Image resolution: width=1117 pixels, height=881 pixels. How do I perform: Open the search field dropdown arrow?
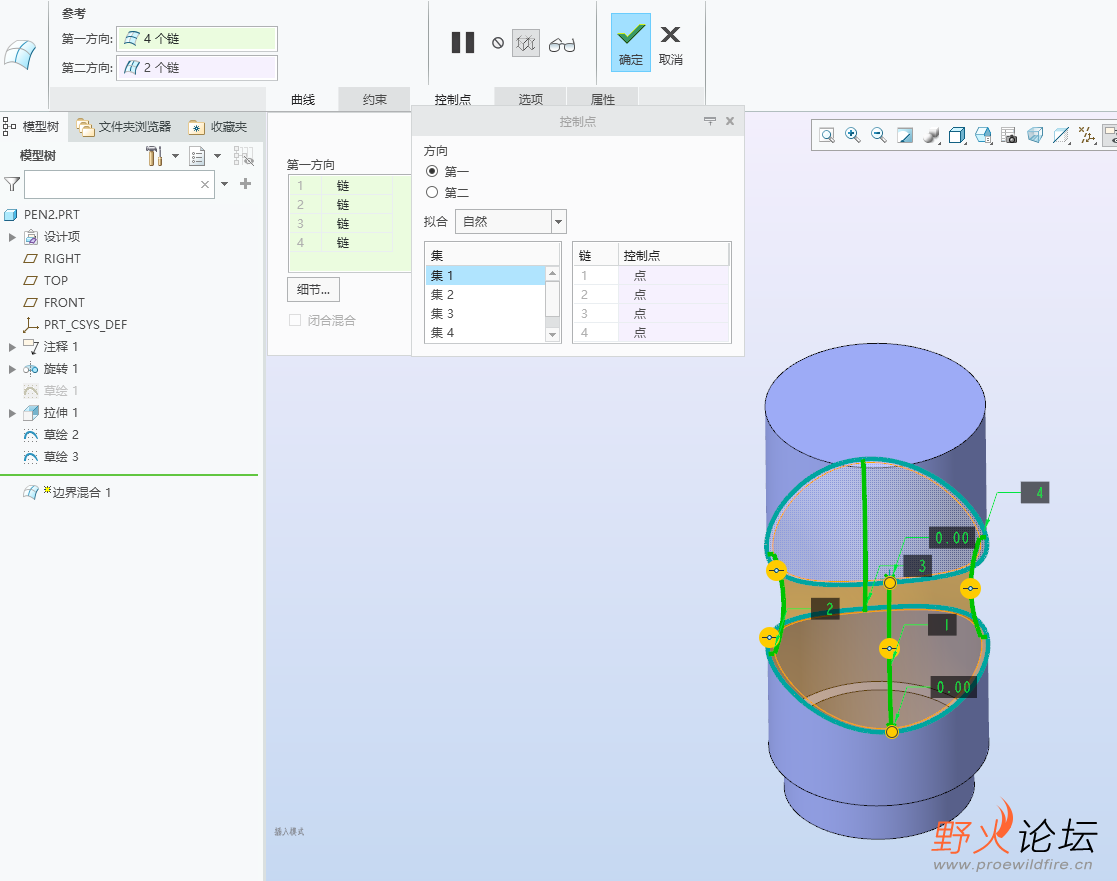click(x=224, y=184)
